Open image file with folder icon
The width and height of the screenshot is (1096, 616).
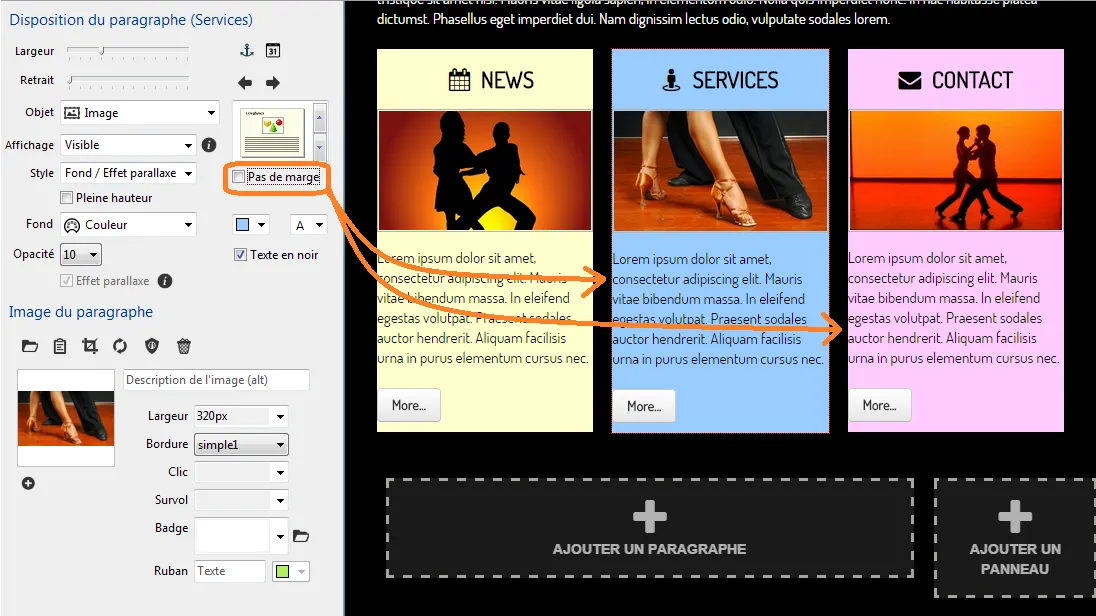(x=29, y=346)
